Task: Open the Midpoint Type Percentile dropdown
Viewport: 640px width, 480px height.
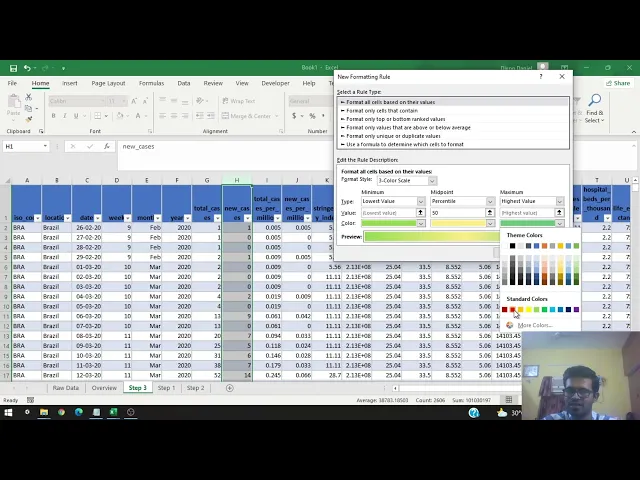Action: pyautogui.click(x=490, y=201)
